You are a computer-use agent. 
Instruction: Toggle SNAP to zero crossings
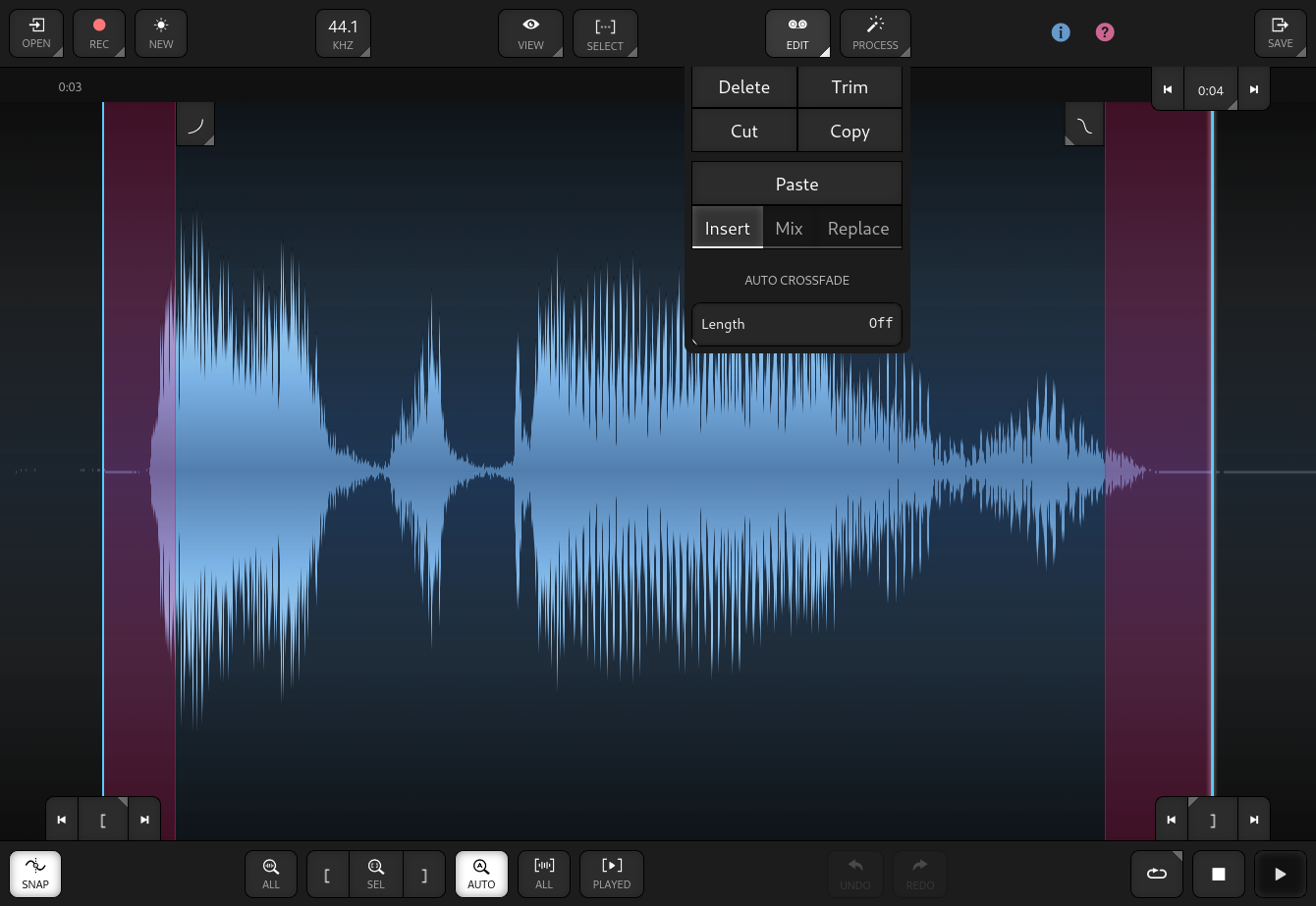tap(35, 874)
